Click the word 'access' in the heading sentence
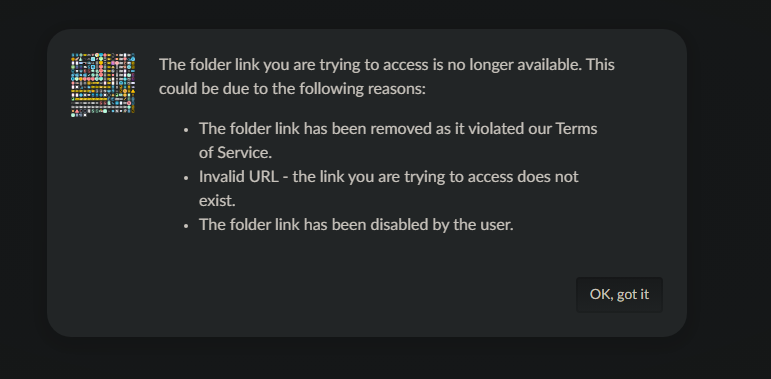 tap(405, 65)
